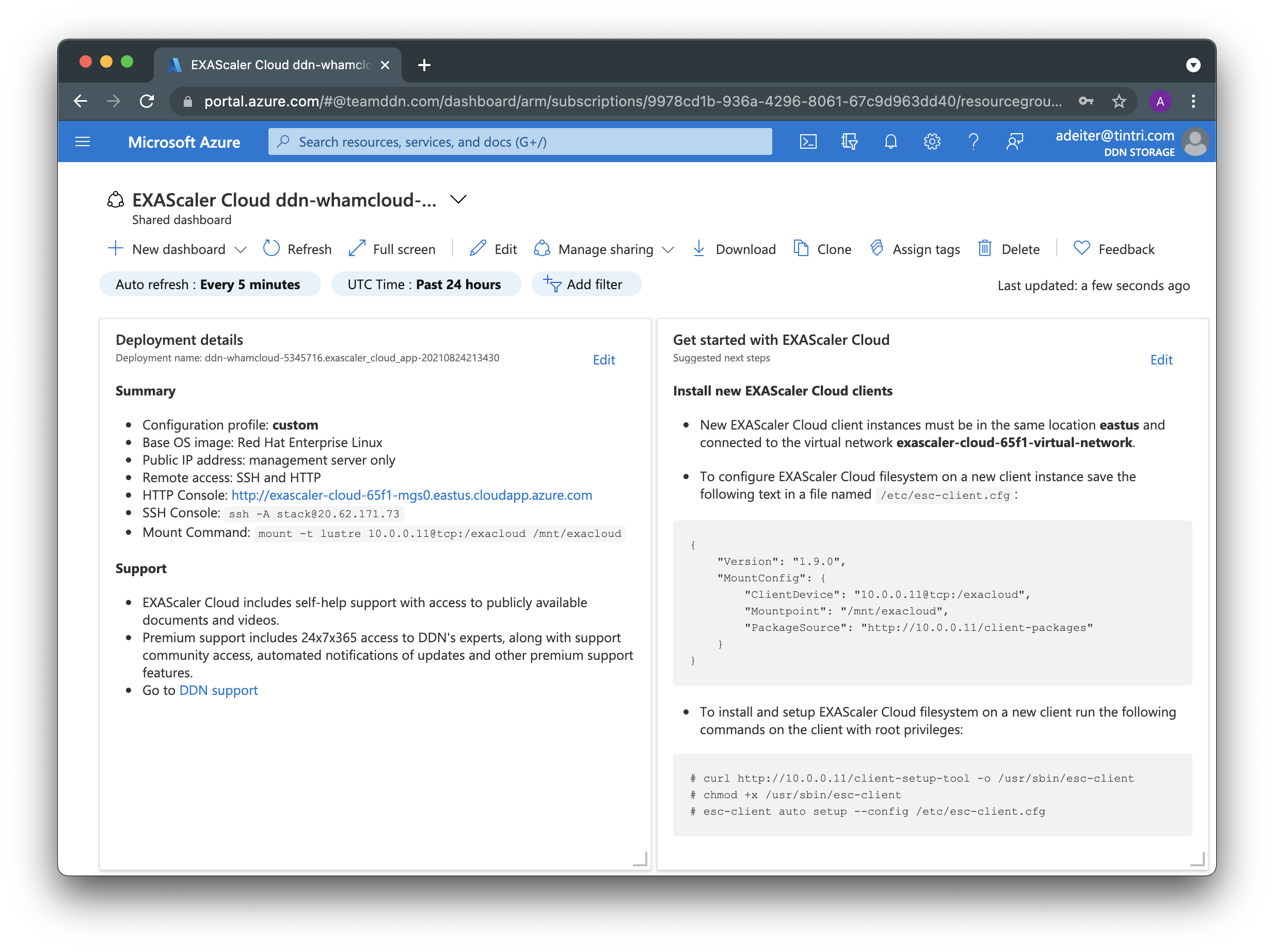Expand the dashboard title chevron
Viewport: 1274px width, 952px height.
(458, 200)
